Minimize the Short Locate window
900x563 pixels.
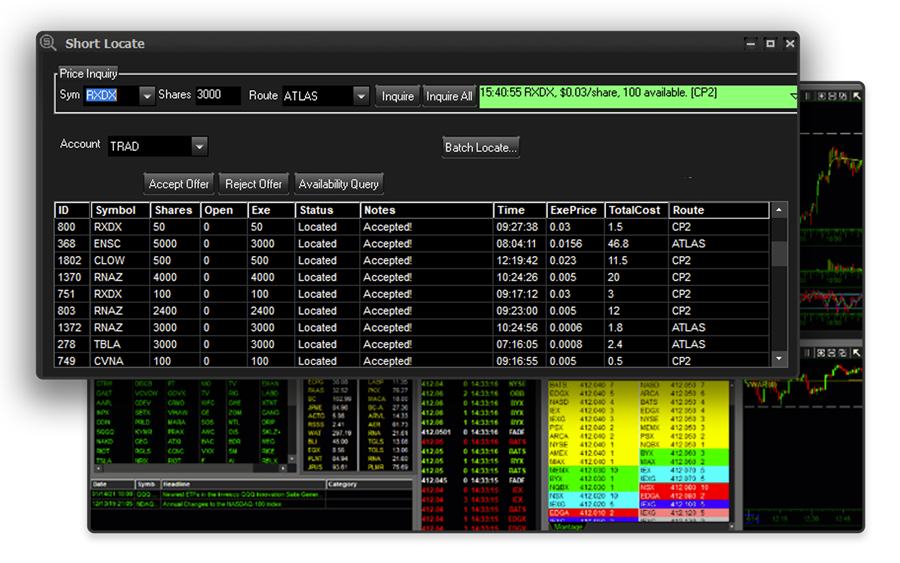tap(750, 43)
